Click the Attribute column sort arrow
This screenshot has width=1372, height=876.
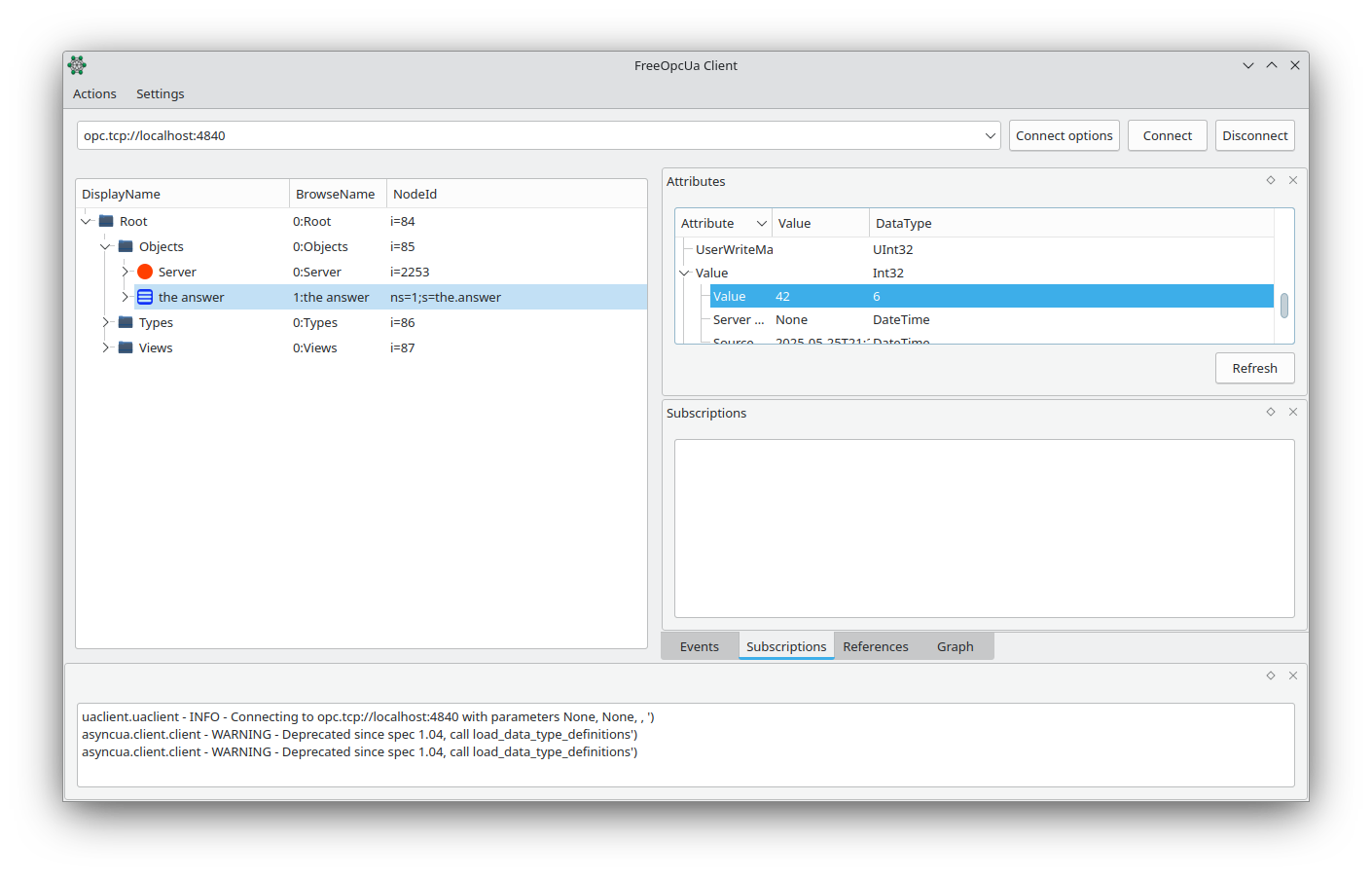pyautogui.click(x=761, y=223)
